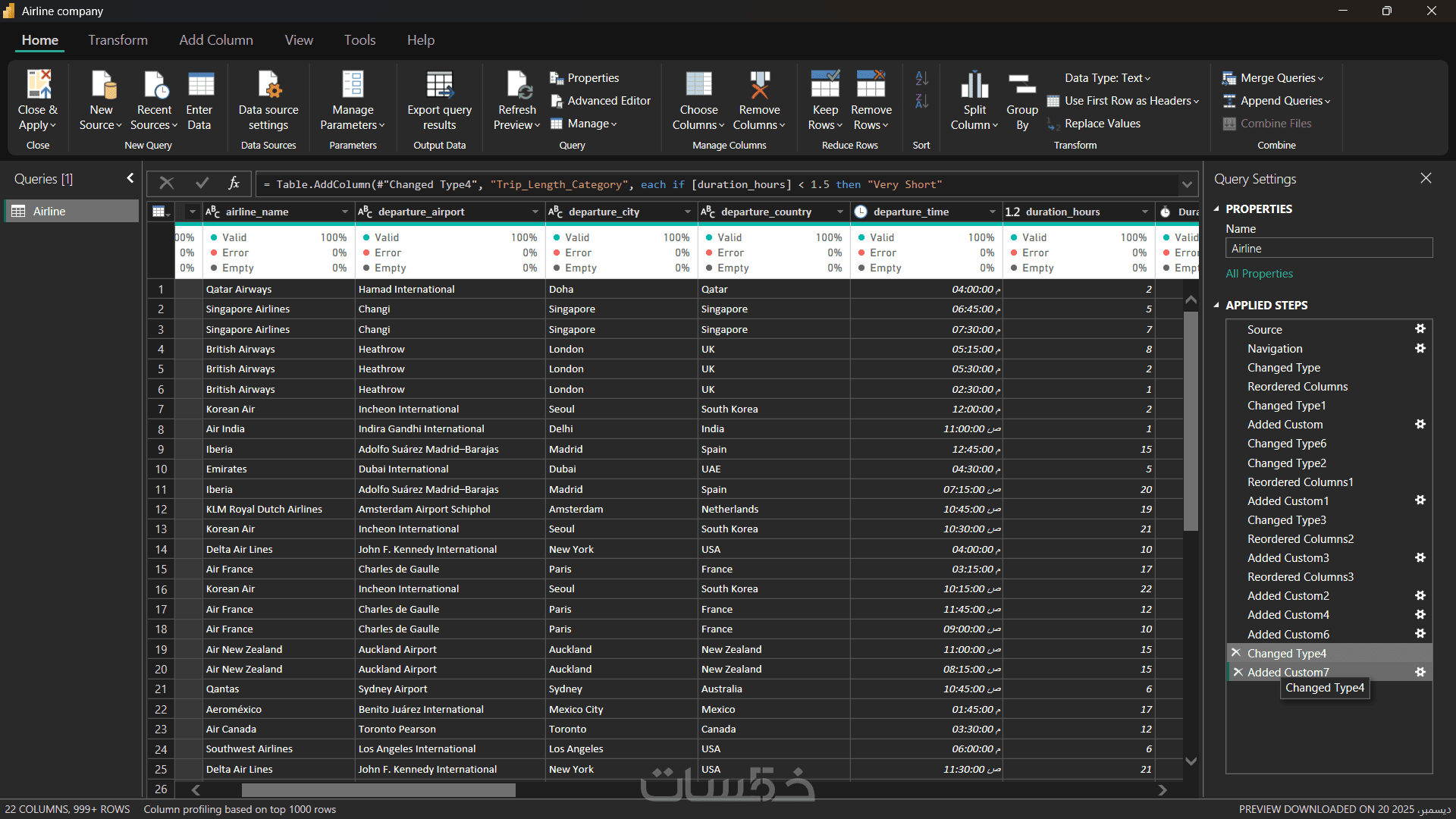Click the Group By icon
The image size is (1456, 819).
click(x=1021, y=85)
